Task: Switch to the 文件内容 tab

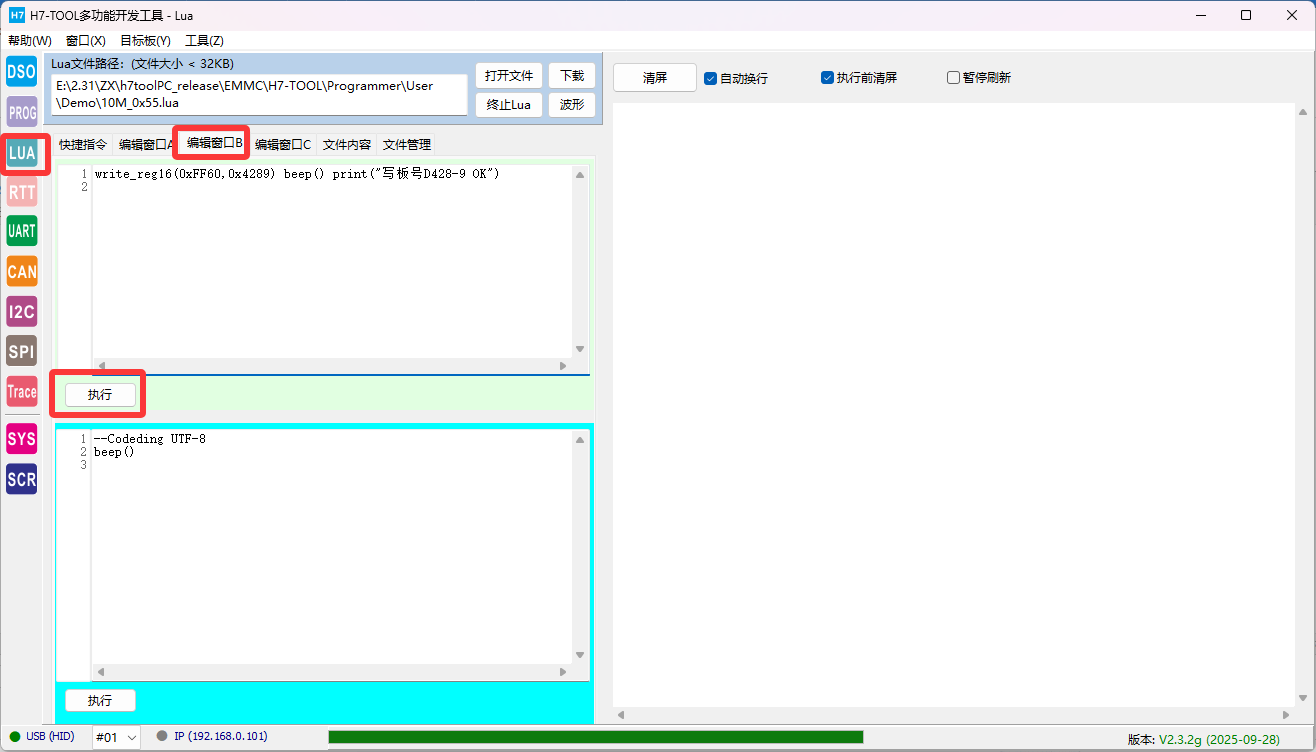Action: [x=347, y=144]
